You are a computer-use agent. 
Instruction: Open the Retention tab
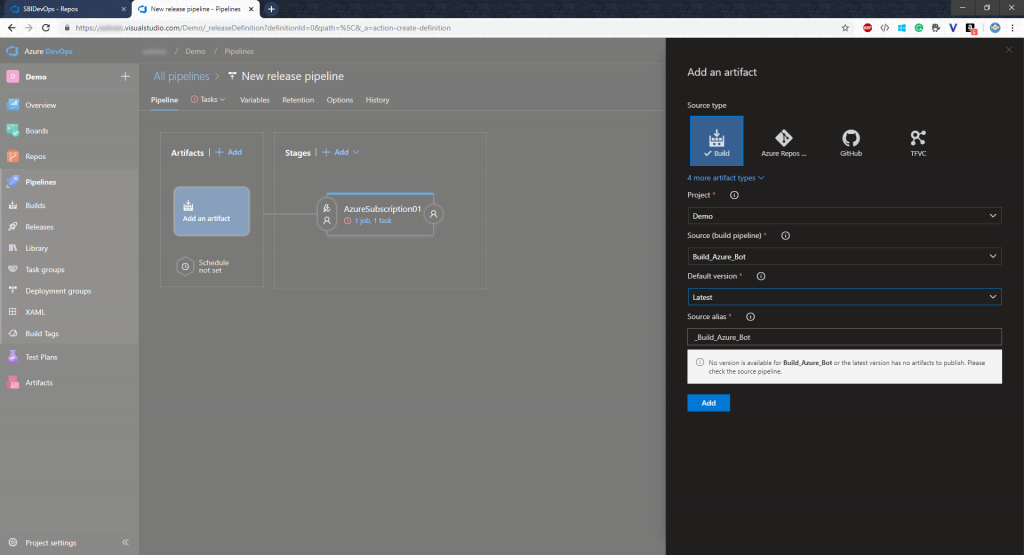pos(298,100)
